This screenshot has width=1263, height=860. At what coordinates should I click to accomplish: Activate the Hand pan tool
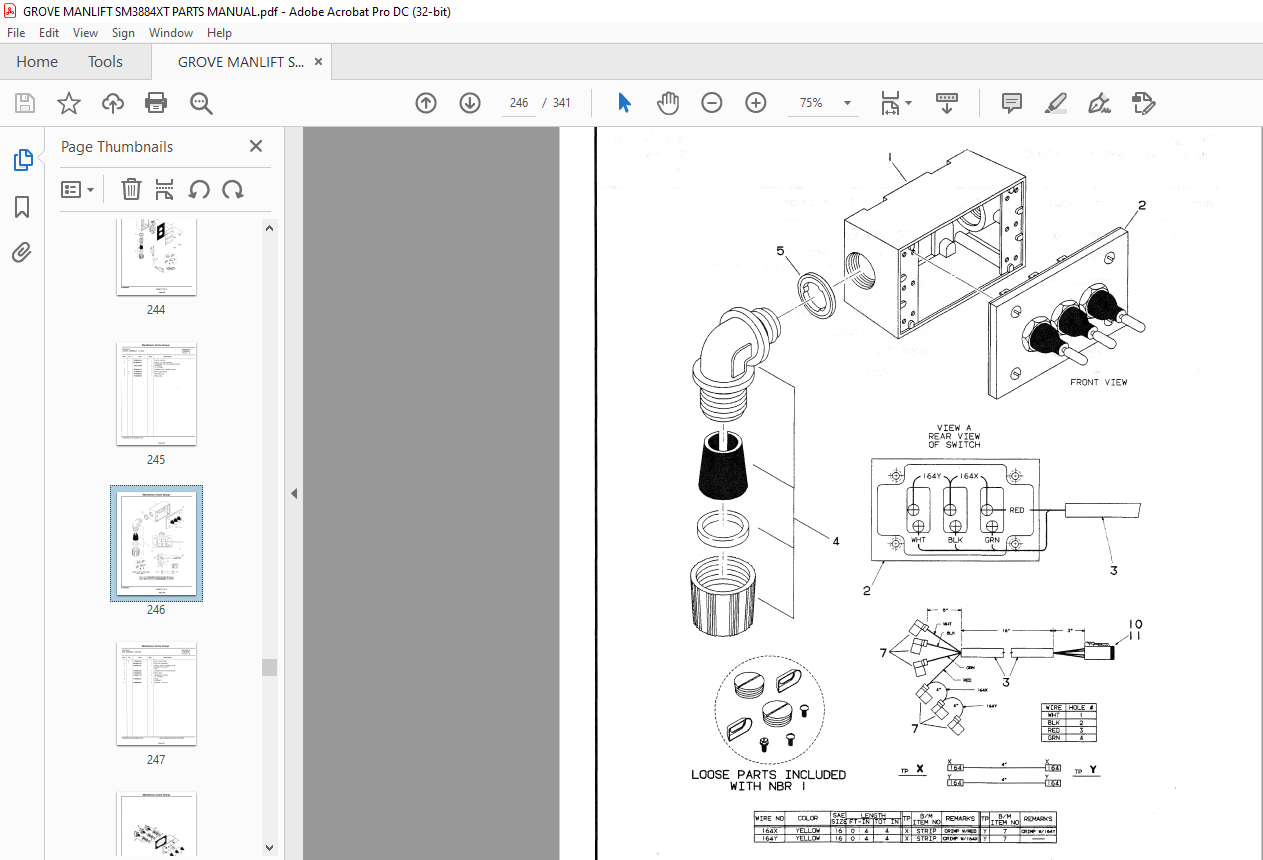click(668, 103)
